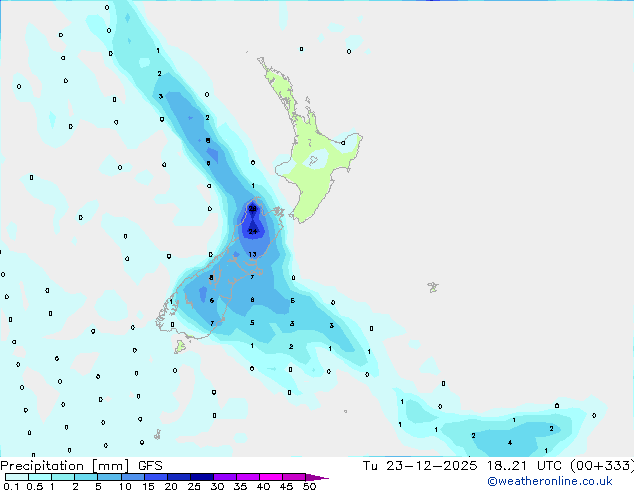Click the "0.1" legend scale label
Image resolution: width=634 pixels, height=490 pixels.
11,486
